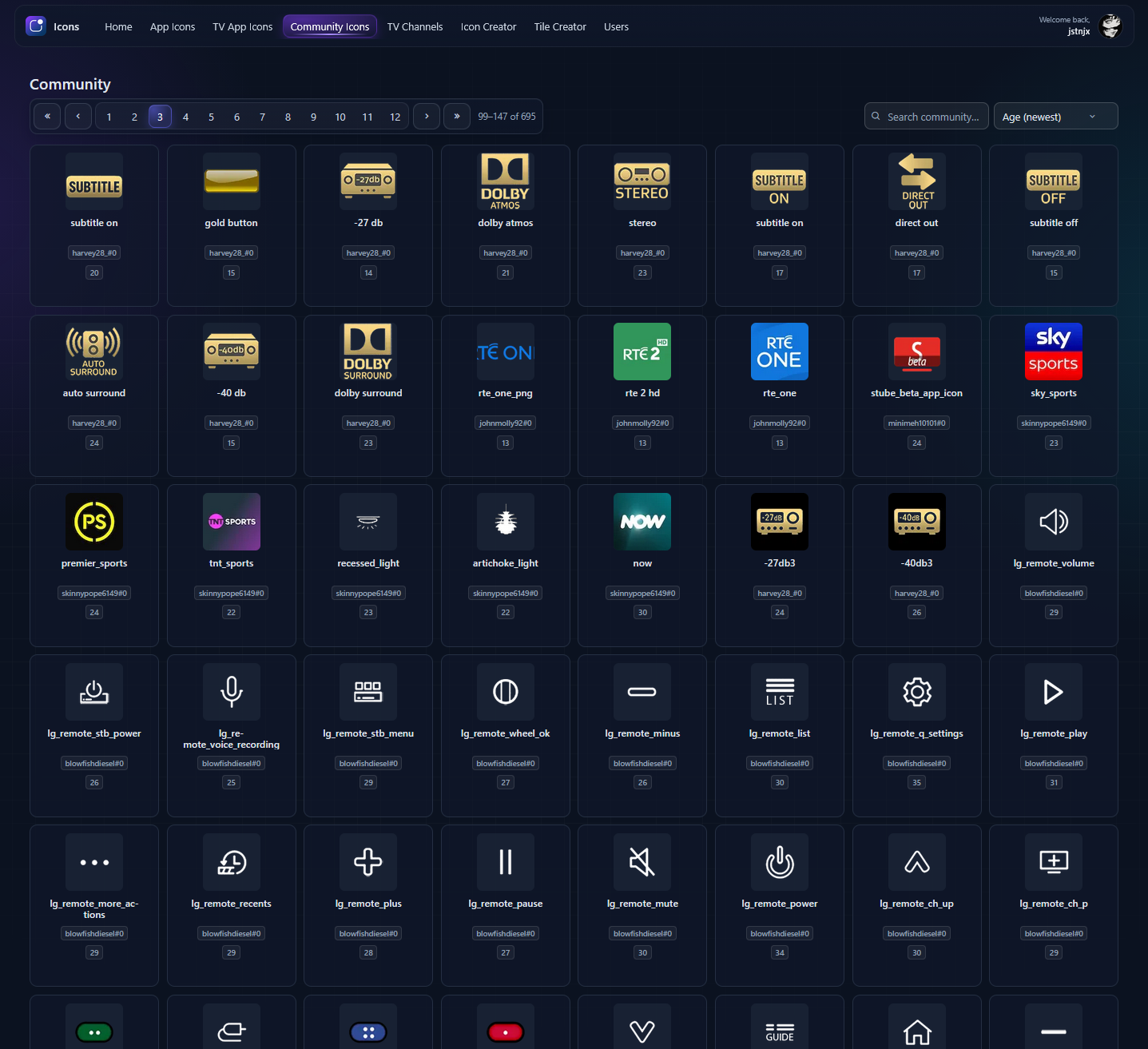The width and height of the screenshot is (1148, 1049).
Task: Switch to TV Channels tab
Action: coord(415,26)
